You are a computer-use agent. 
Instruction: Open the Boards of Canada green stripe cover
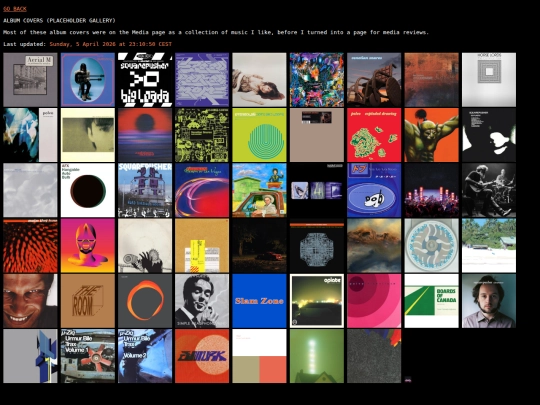click(432, 301)
